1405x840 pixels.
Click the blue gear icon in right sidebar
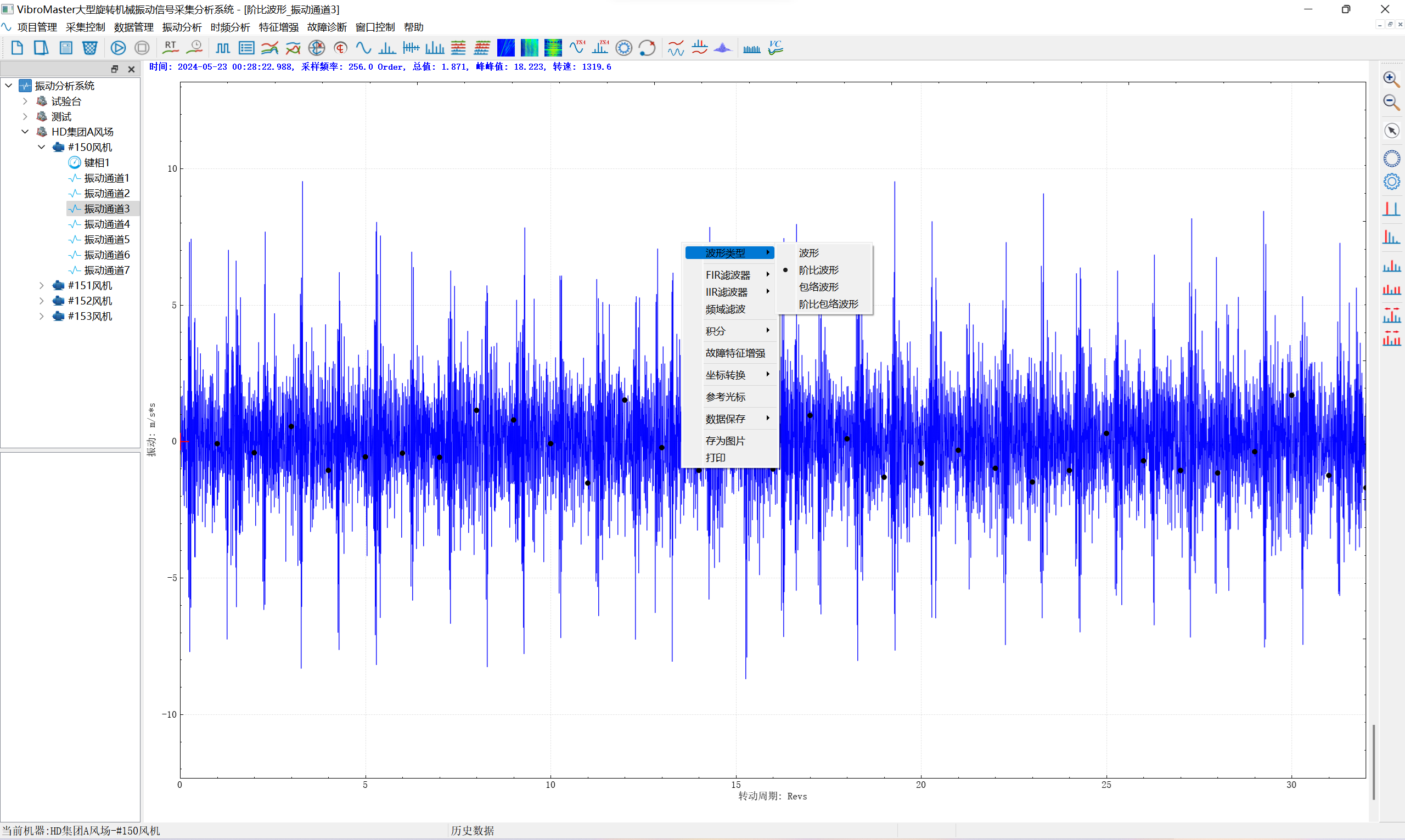[1391, 182]
